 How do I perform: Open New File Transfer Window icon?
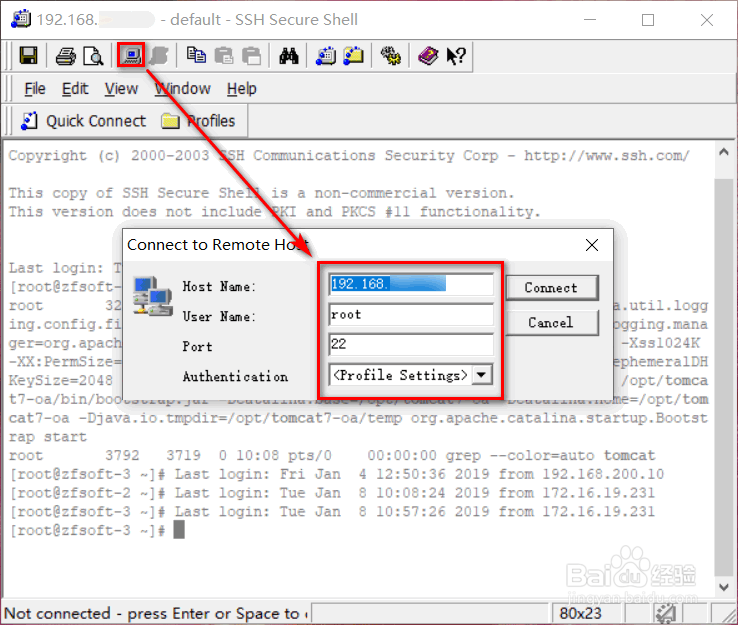click(x=353, y=56)
